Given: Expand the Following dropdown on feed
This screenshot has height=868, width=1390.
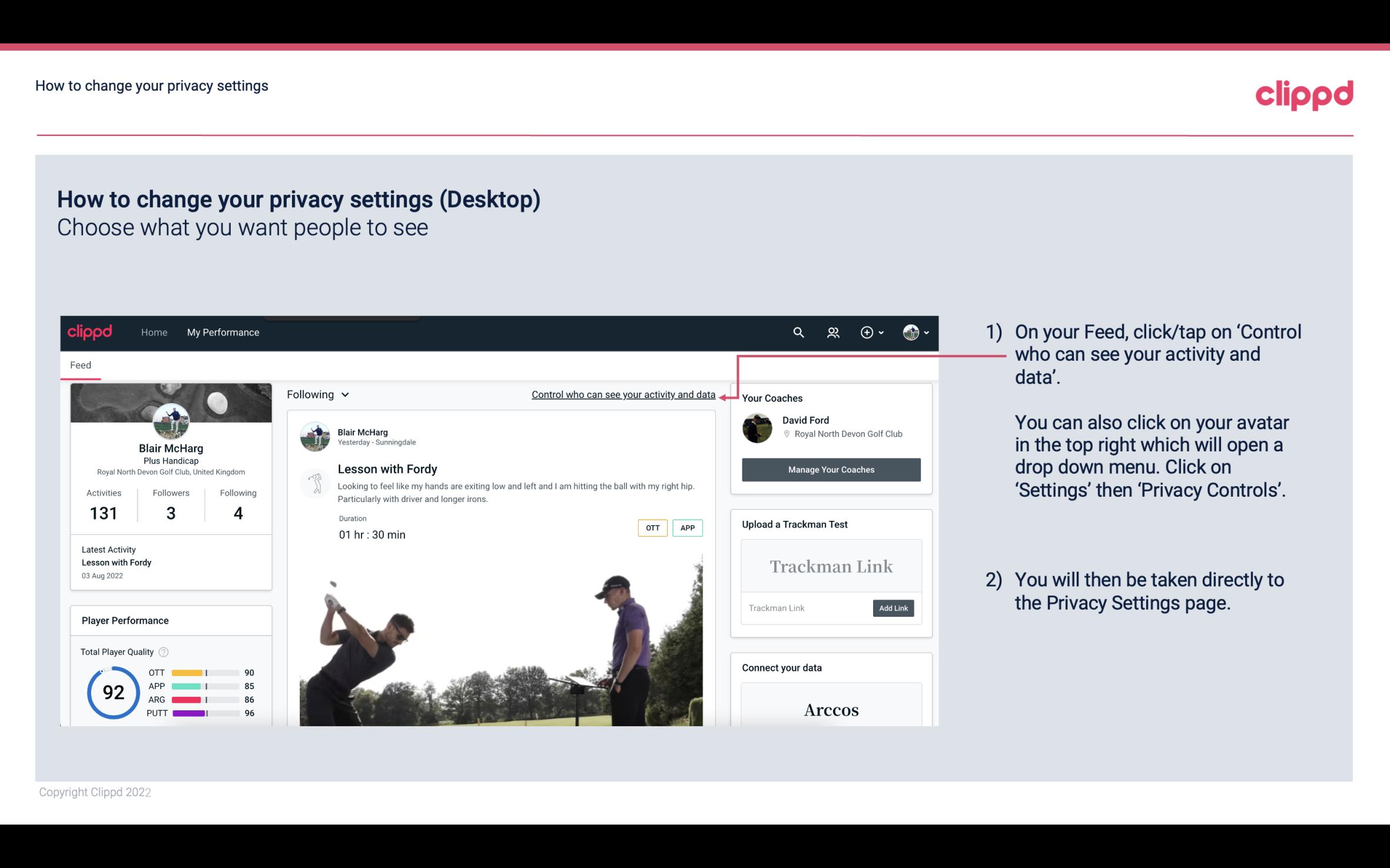Looking at the screenshot, I should (x=317, y=394).
